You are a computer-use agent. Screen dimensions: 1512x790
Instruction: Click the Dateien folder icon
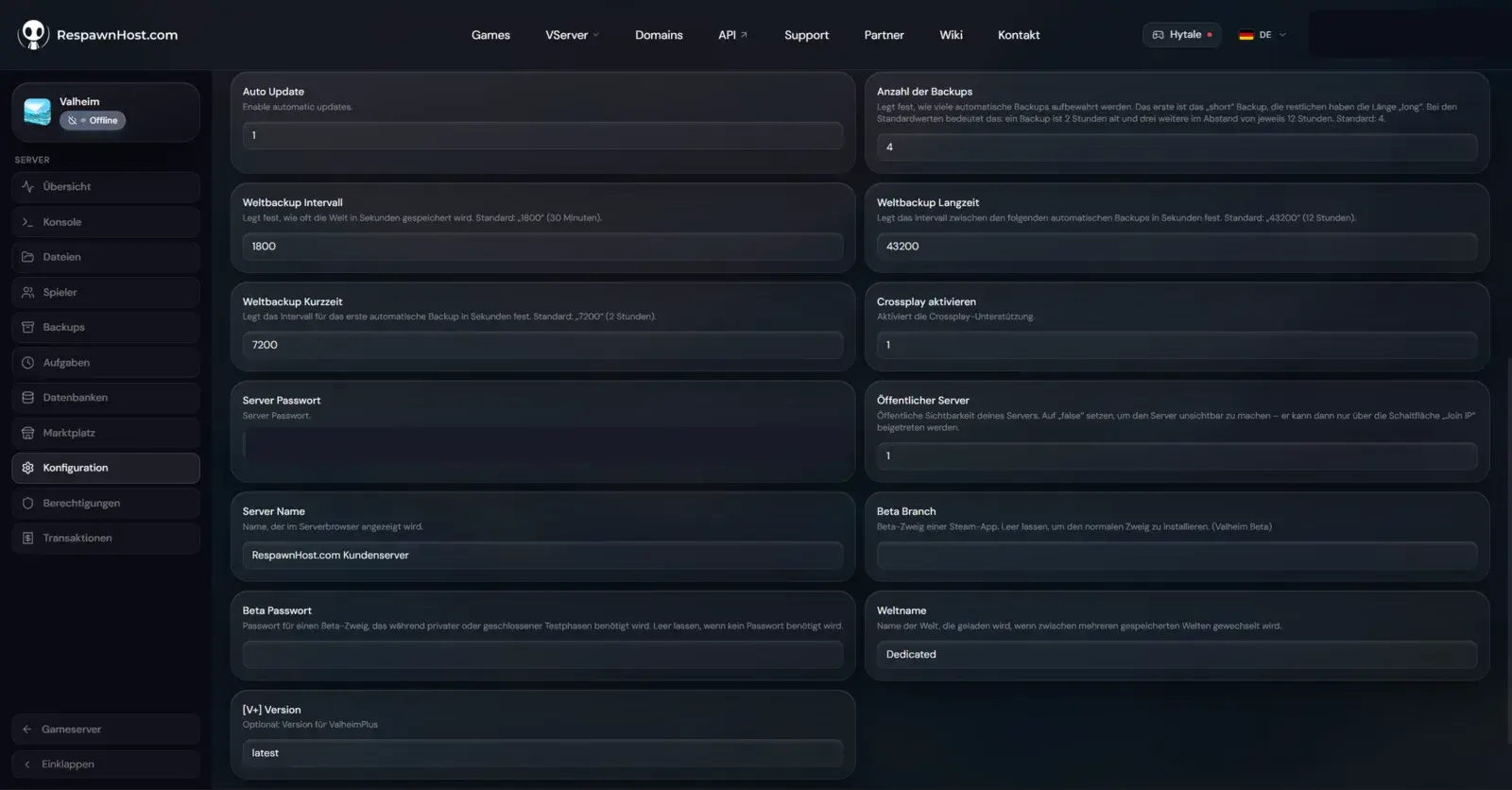click(x=27, y=257)
